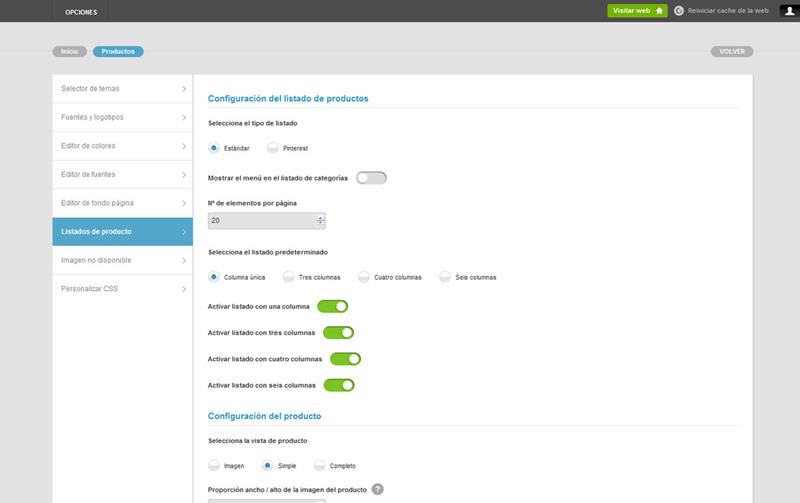
Task: Select the Pinterest listing type
Action: pos(273,148)
